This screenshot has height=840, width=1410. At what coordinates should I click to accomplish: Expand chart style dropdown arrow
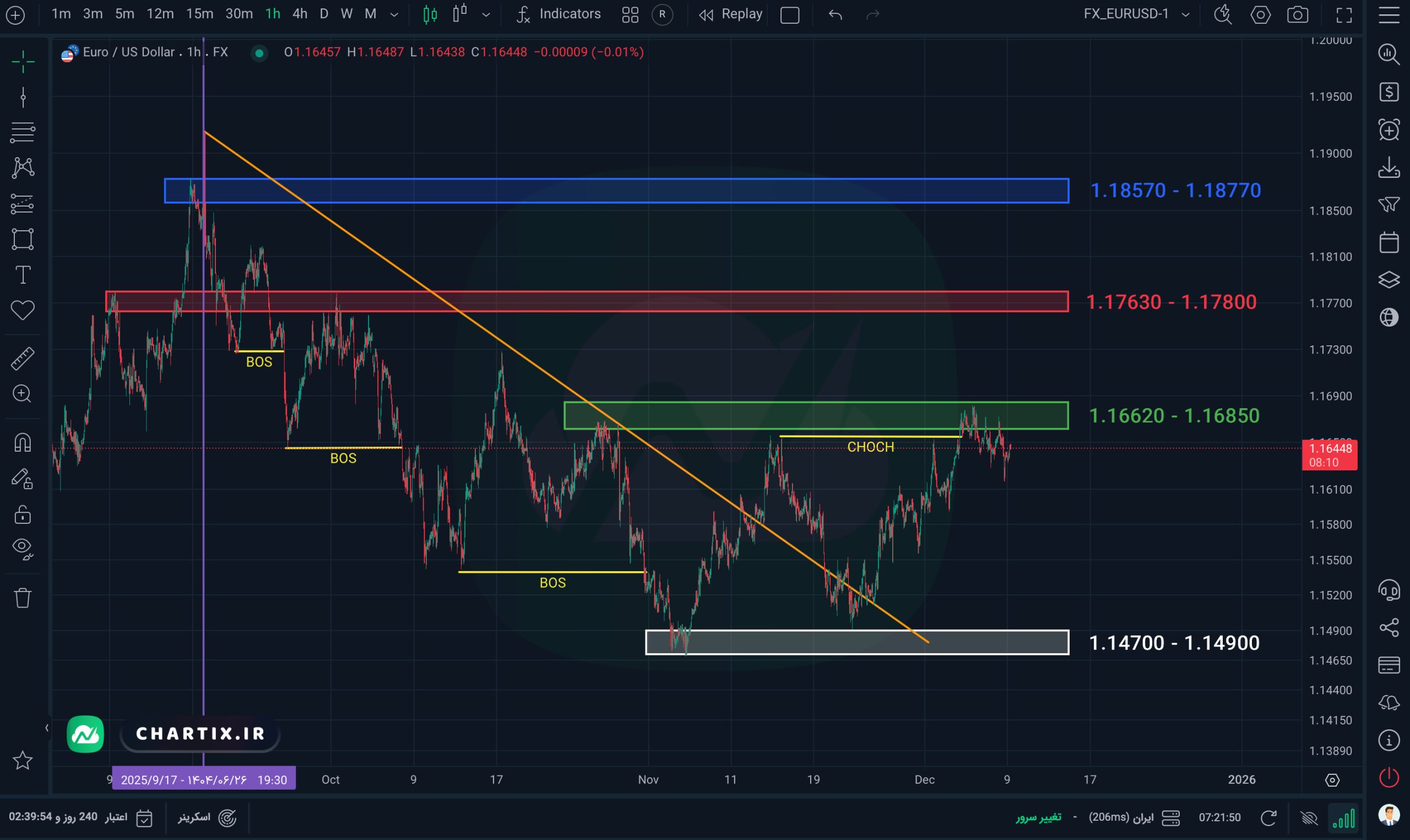pyautogui.click(x=485, y=15)
